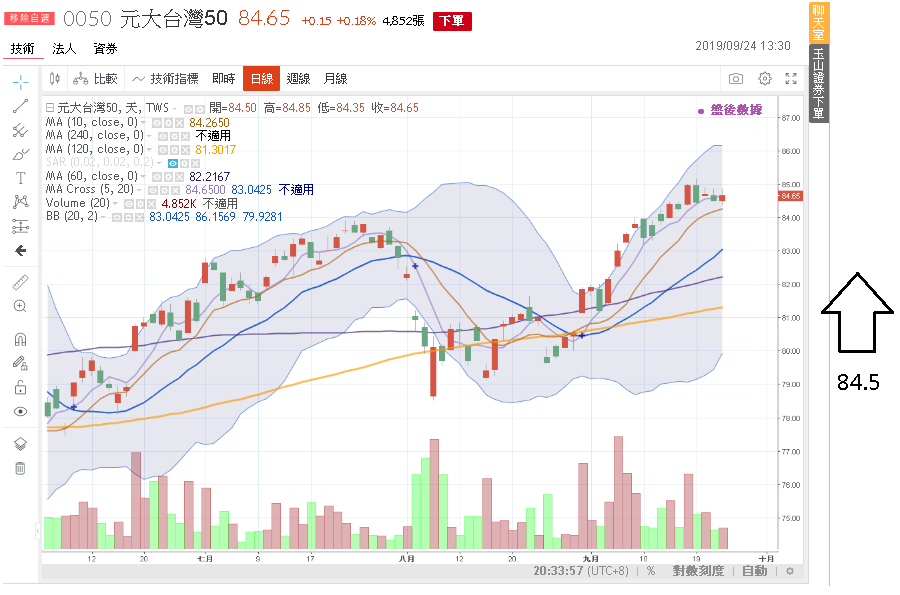Open chart settings gear icon
900x595 pixels.
[765, 79]
